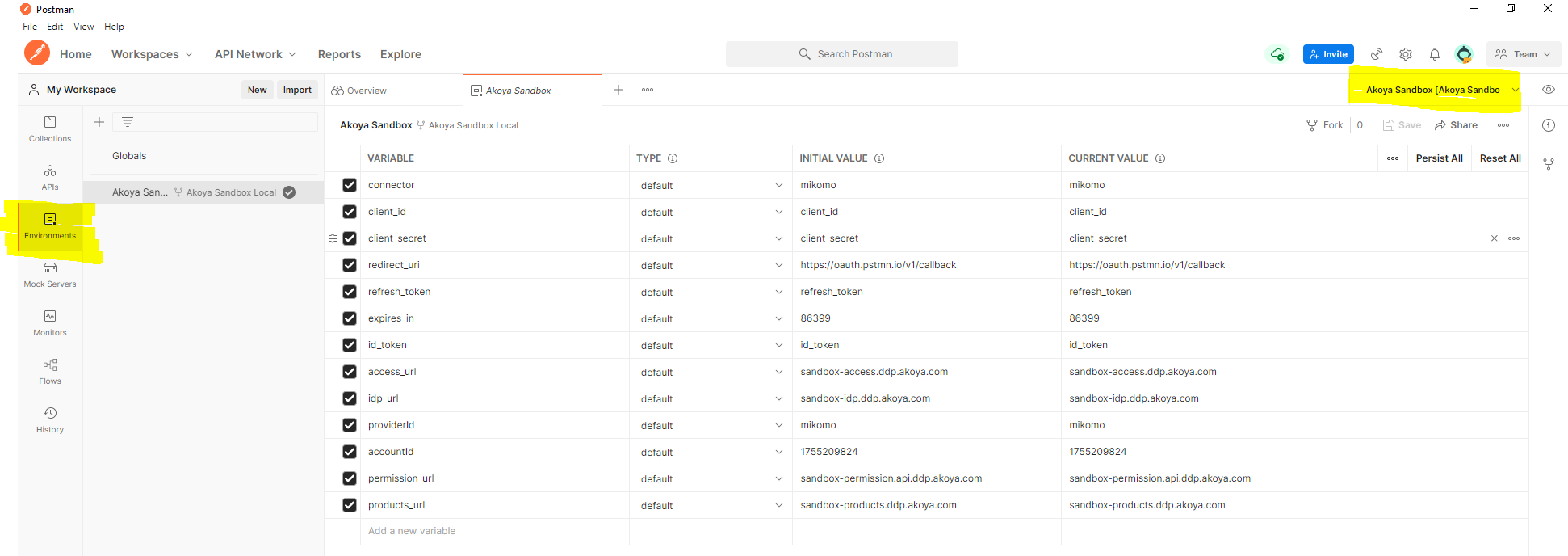The width and height of the screenshot is (1568, 556).
Task: Switch to the Akoya Sandbox tab
Action: click(532, 91)
